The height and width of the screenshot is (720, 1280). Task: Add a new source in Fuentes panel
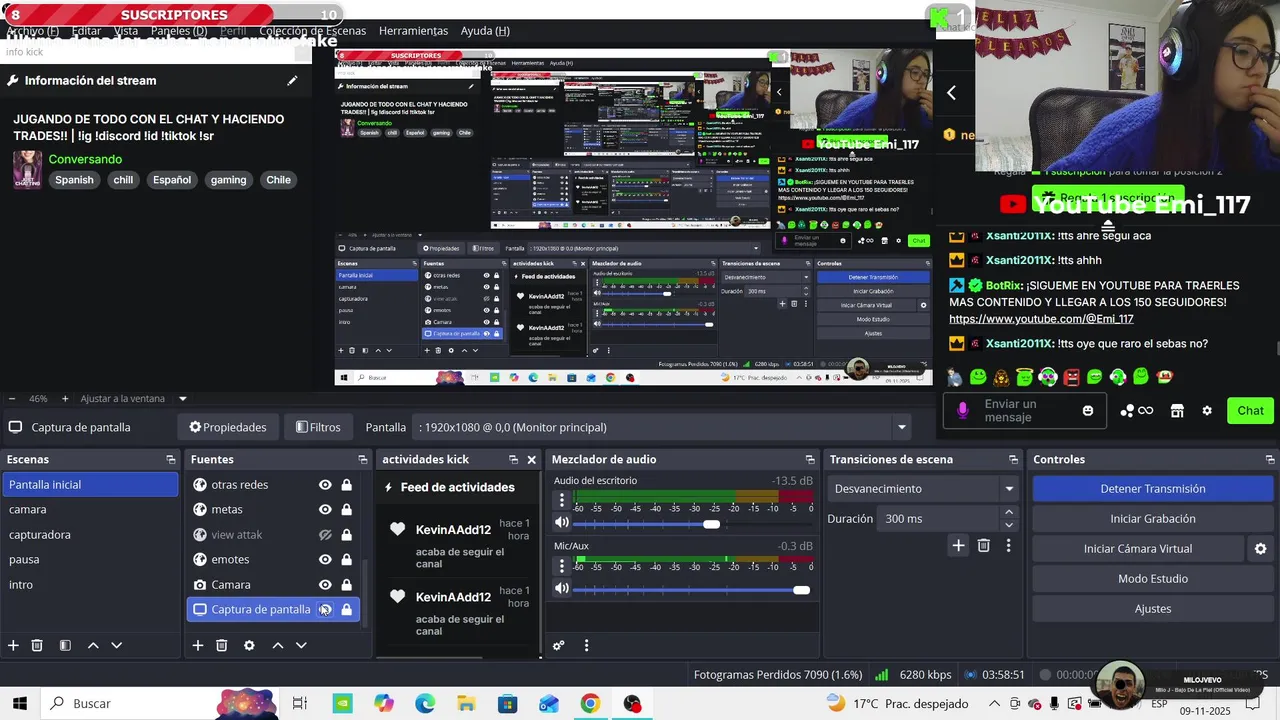click(198, 645)
